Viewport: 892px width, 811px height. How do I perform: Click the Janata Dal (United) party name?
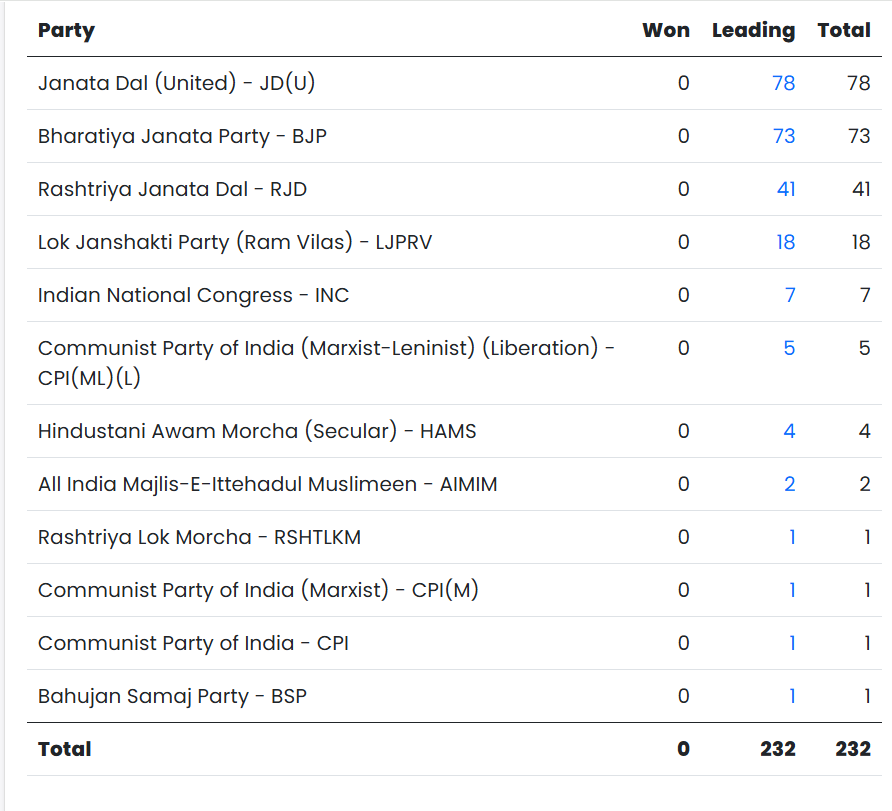coord(176,83)
